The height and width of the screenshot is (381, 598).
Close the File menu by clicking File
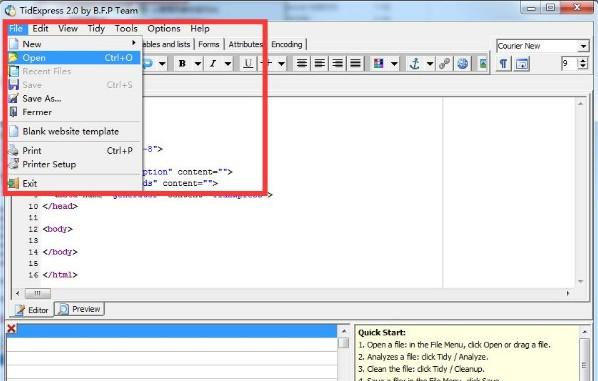(16, 29)
